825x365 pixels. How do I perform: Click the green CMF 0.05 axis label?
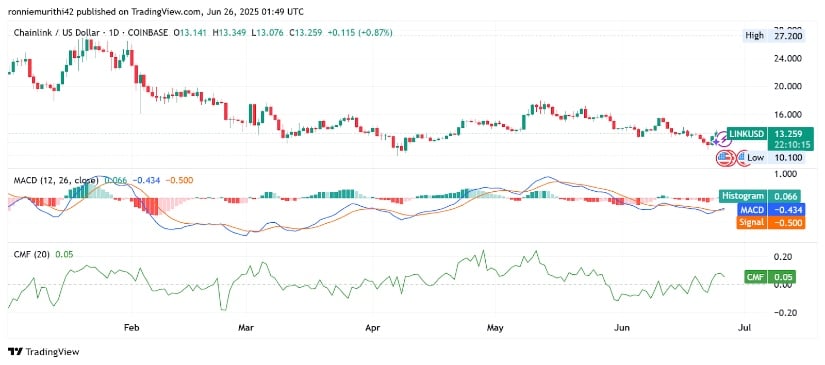(770, 277)
